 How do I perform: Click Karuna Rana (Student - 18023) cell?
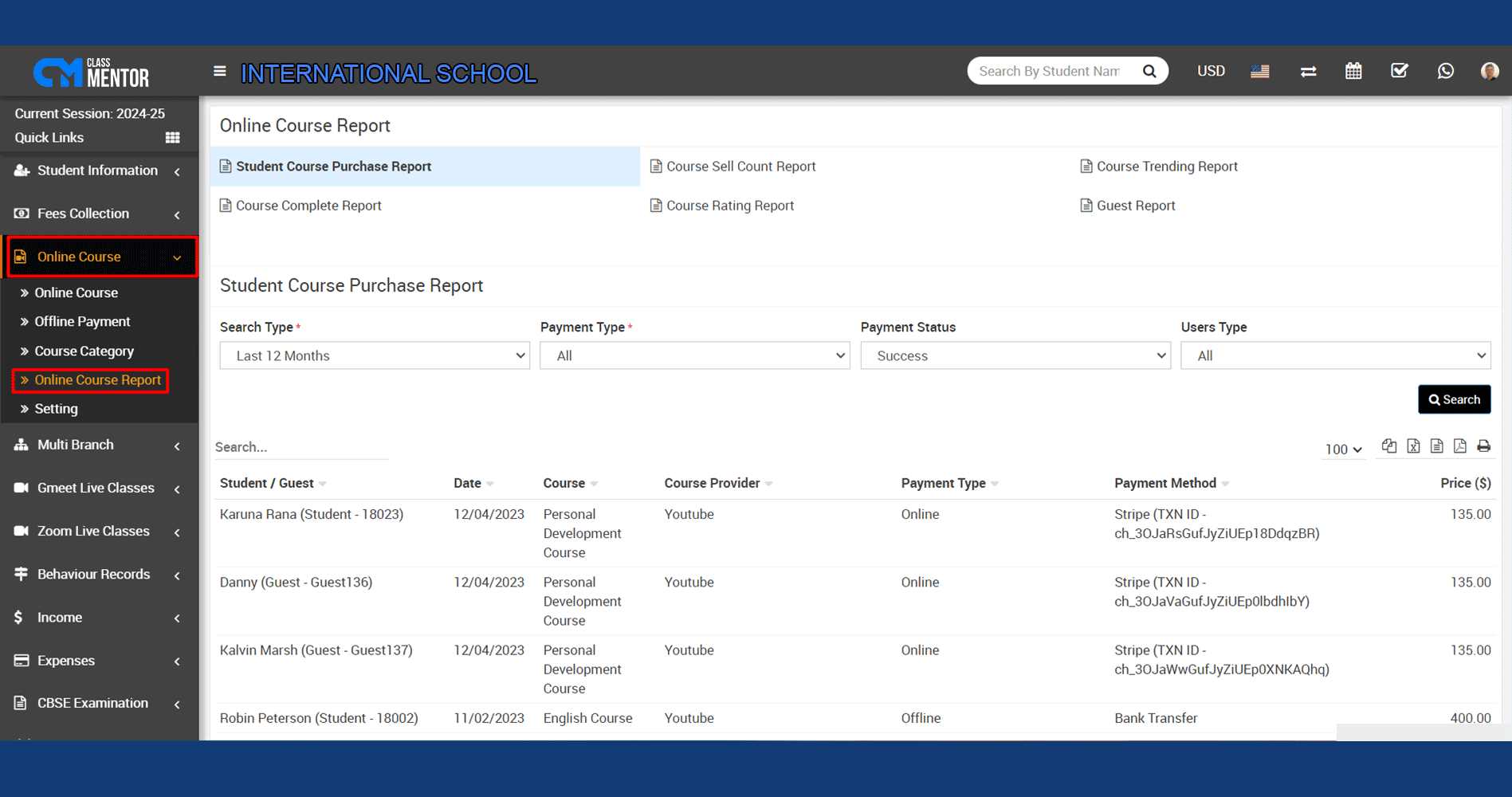[x=312, y=514]
